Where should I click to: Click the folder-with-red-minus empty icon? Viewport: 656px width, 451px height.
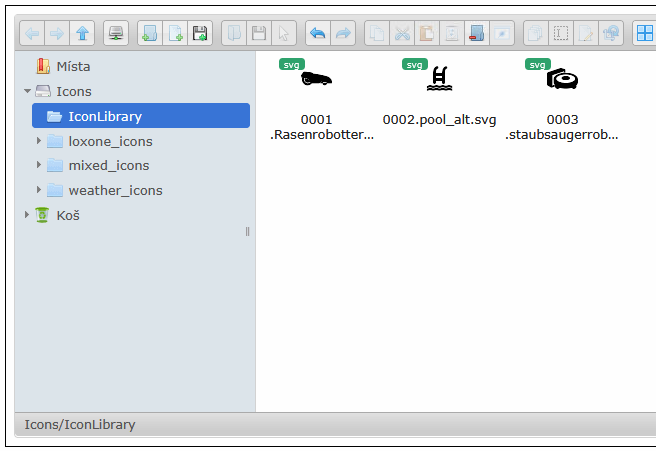[477, 33]
